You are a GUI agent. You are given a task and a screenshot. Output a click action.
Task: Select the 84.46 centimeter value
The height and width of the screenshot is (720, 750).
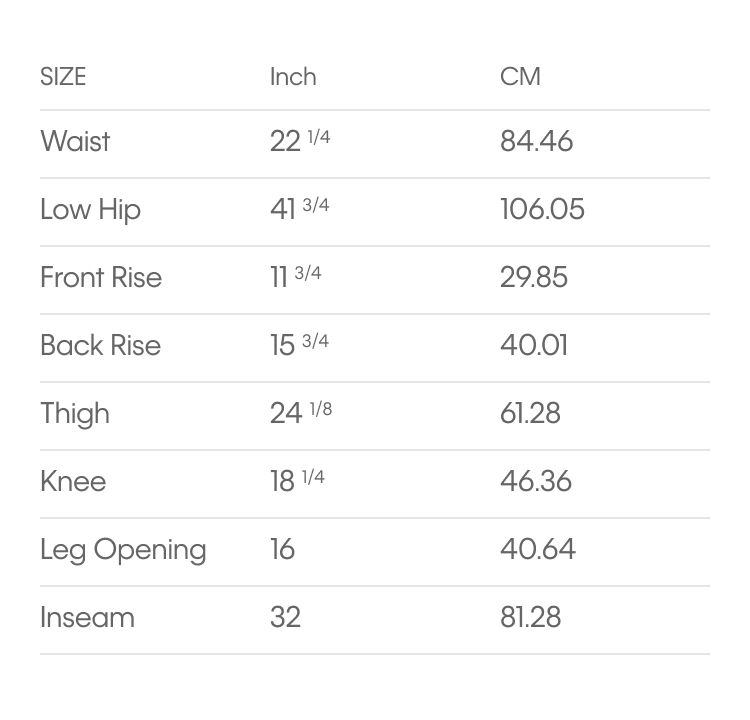pyautogui.click(x=537, y=141)
